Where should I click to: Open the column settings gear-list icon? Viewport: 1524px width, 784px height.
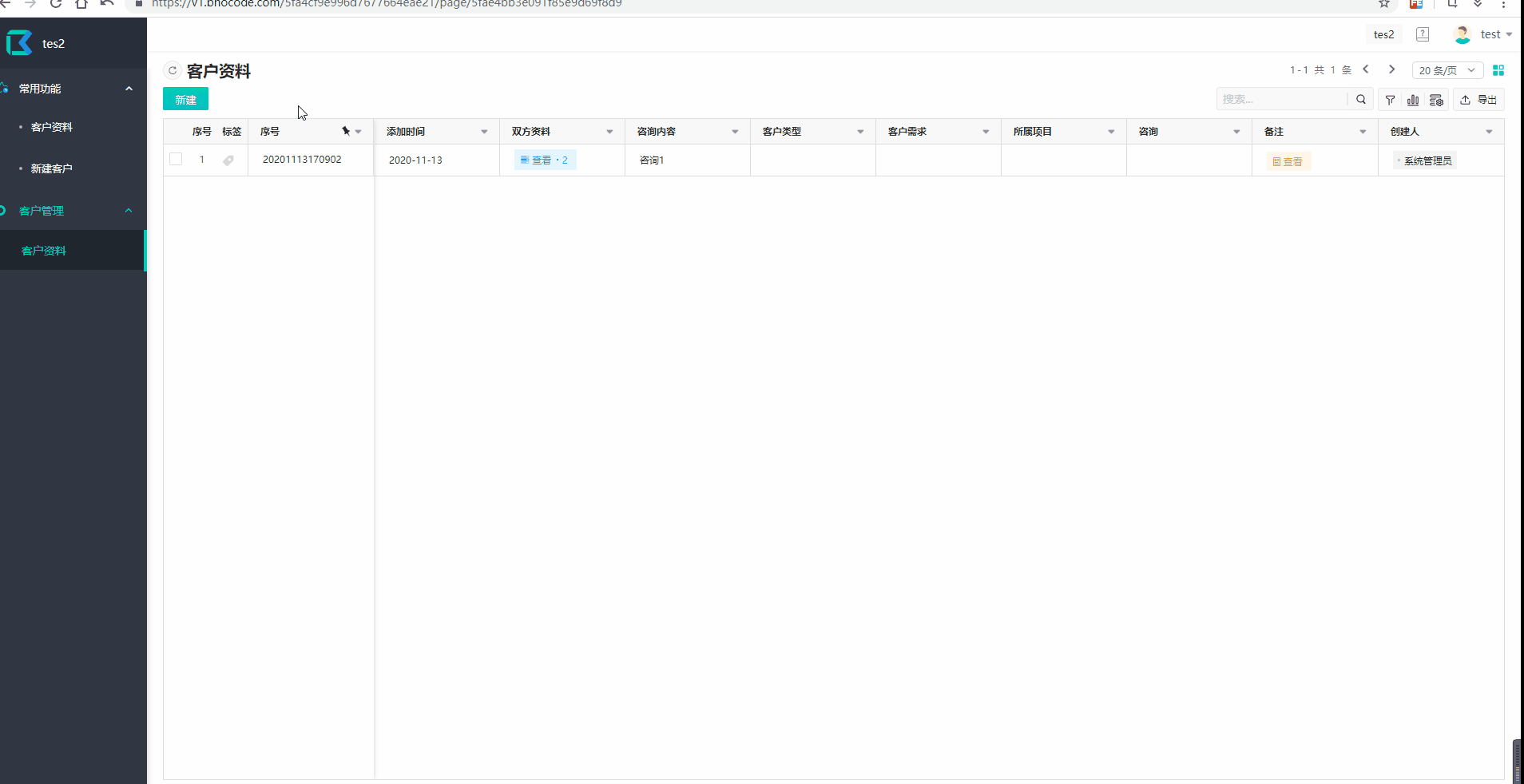[x=1436, y=100]
